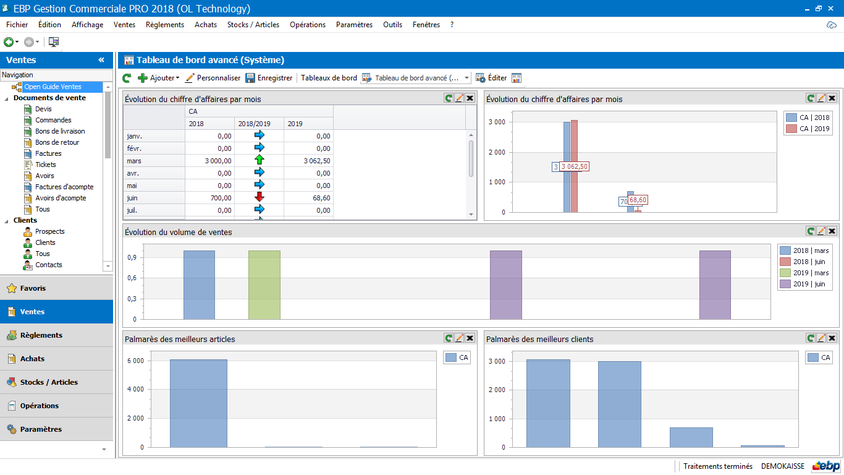Open the Ajouter dropdown
844x475 pixels.
[159, 78]
